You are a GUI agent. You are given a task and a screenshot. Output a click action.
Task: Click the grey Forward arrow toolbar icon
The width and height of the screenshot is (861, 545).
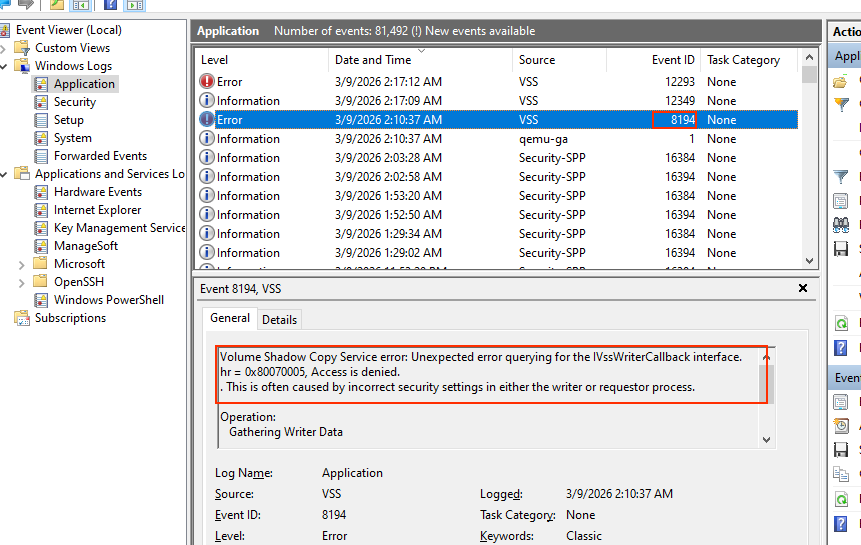26,4
